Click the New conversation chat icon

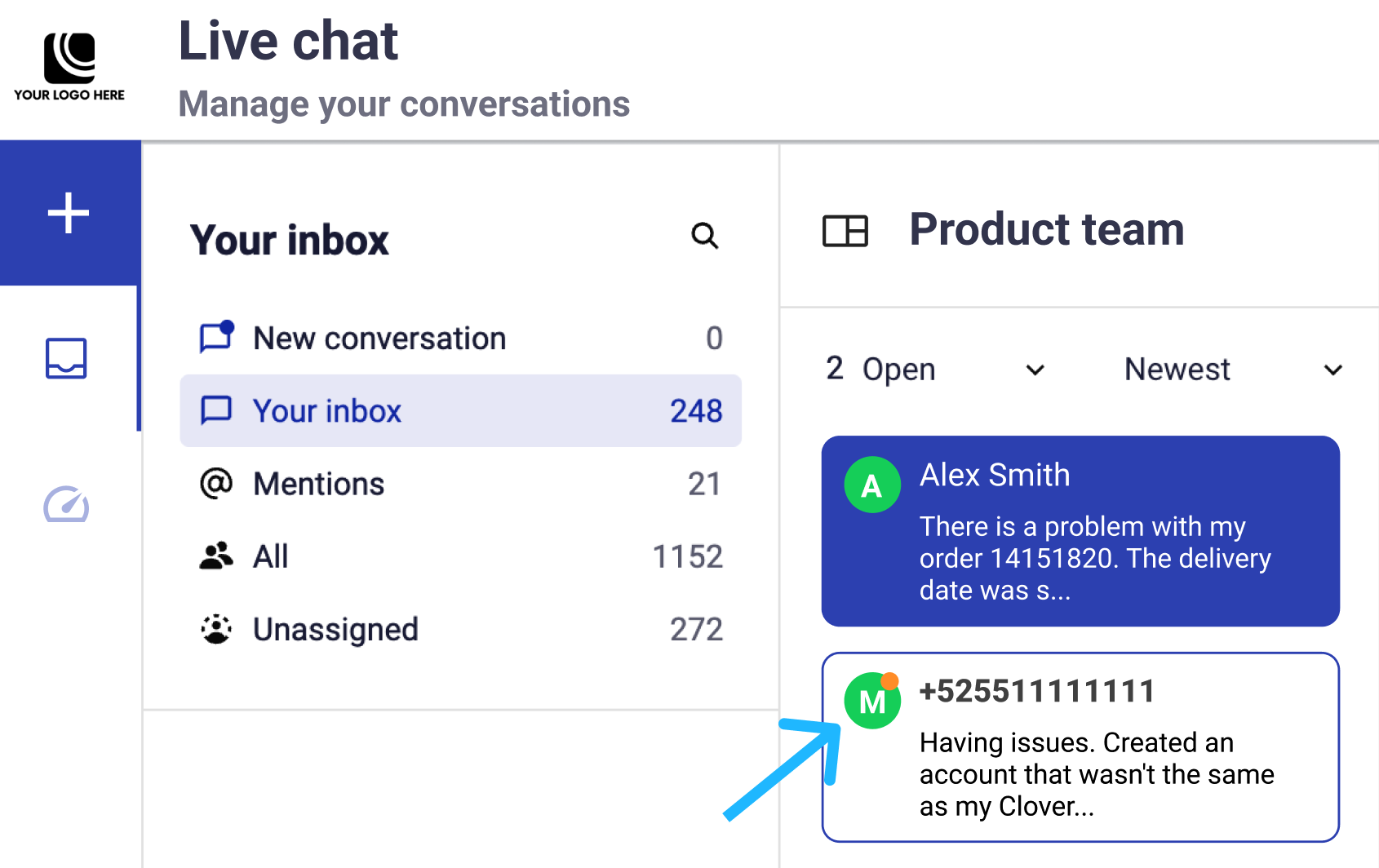(217, 337)
